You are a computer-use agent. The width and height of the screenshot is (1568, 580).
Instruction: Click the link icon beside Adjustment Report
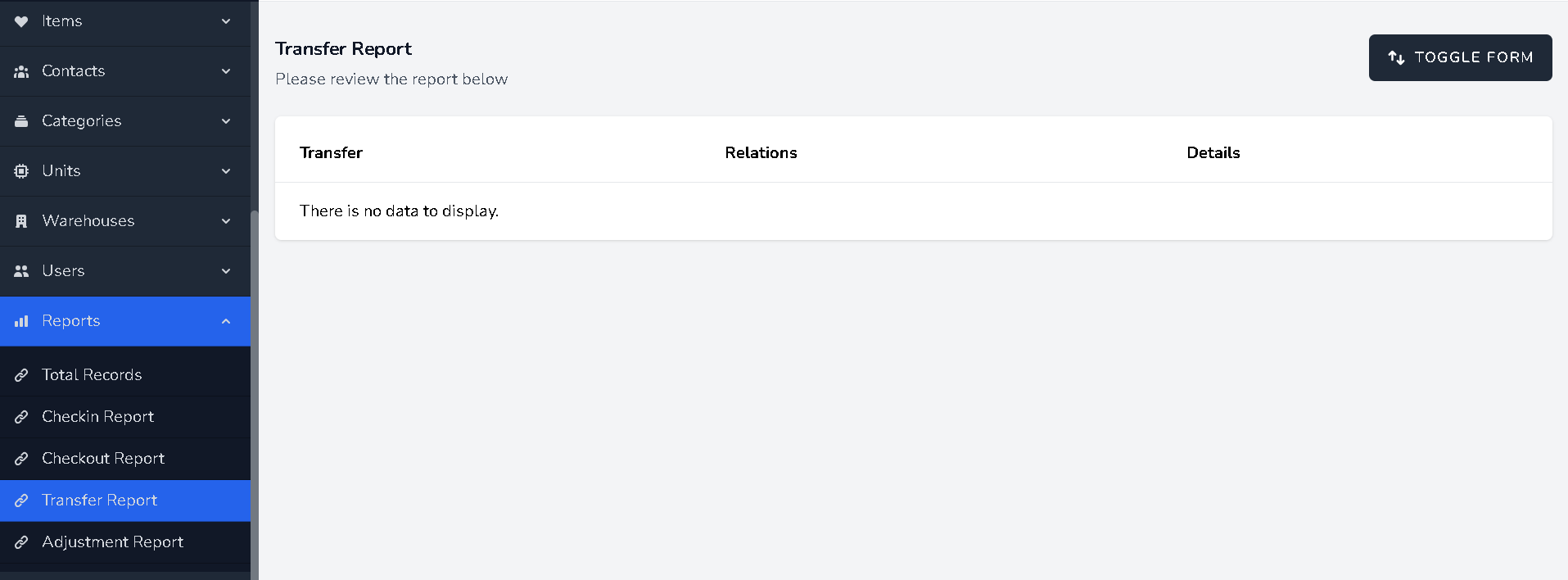click(x=22, y=542)
